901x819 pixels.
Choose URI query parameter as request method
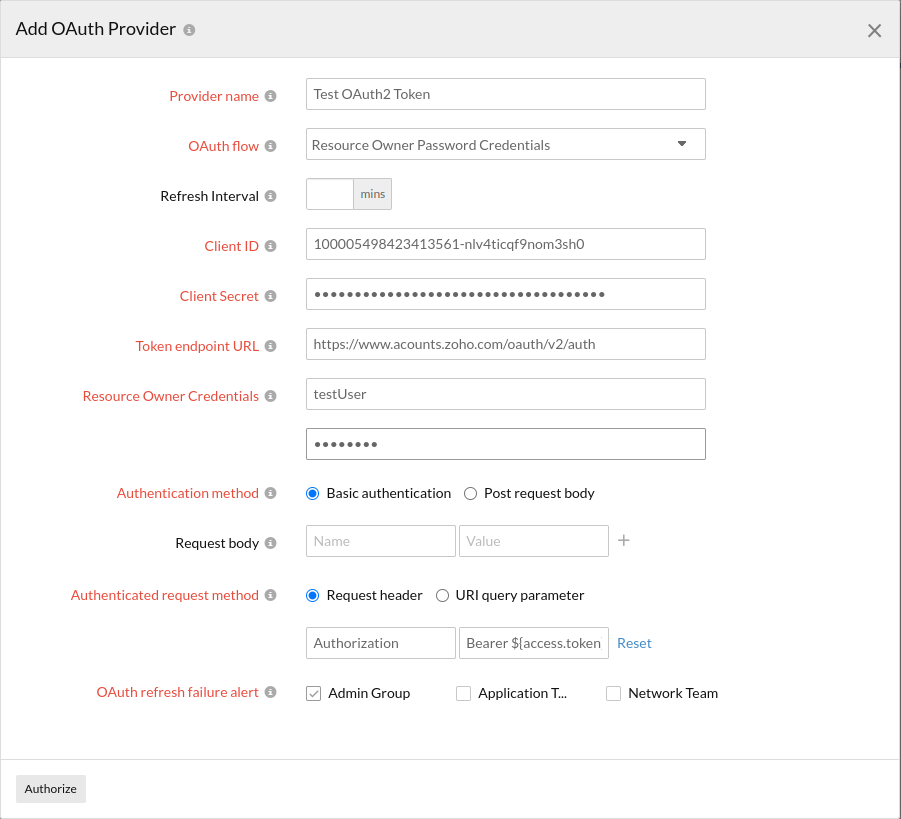point(442,595)
